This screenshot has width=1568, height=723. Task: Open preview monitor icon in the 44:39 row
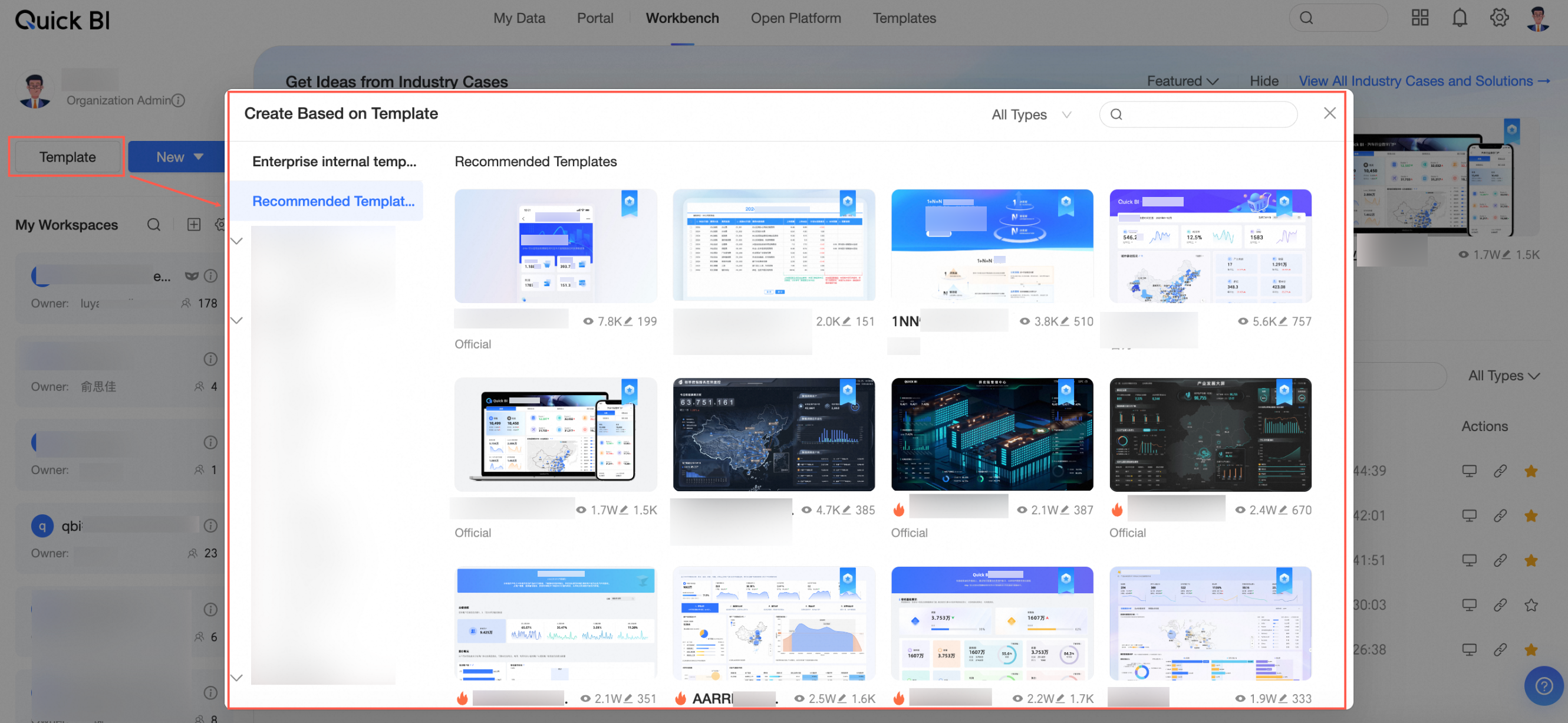click(x=1470, y=471)
